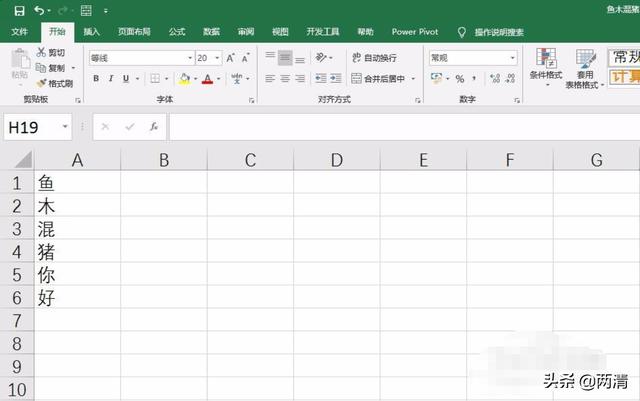Image resolution: width=640 pixels, height=401 pixels.
Task: Open Conditional Formatting (条件格式)
Action: pos(545,68)
